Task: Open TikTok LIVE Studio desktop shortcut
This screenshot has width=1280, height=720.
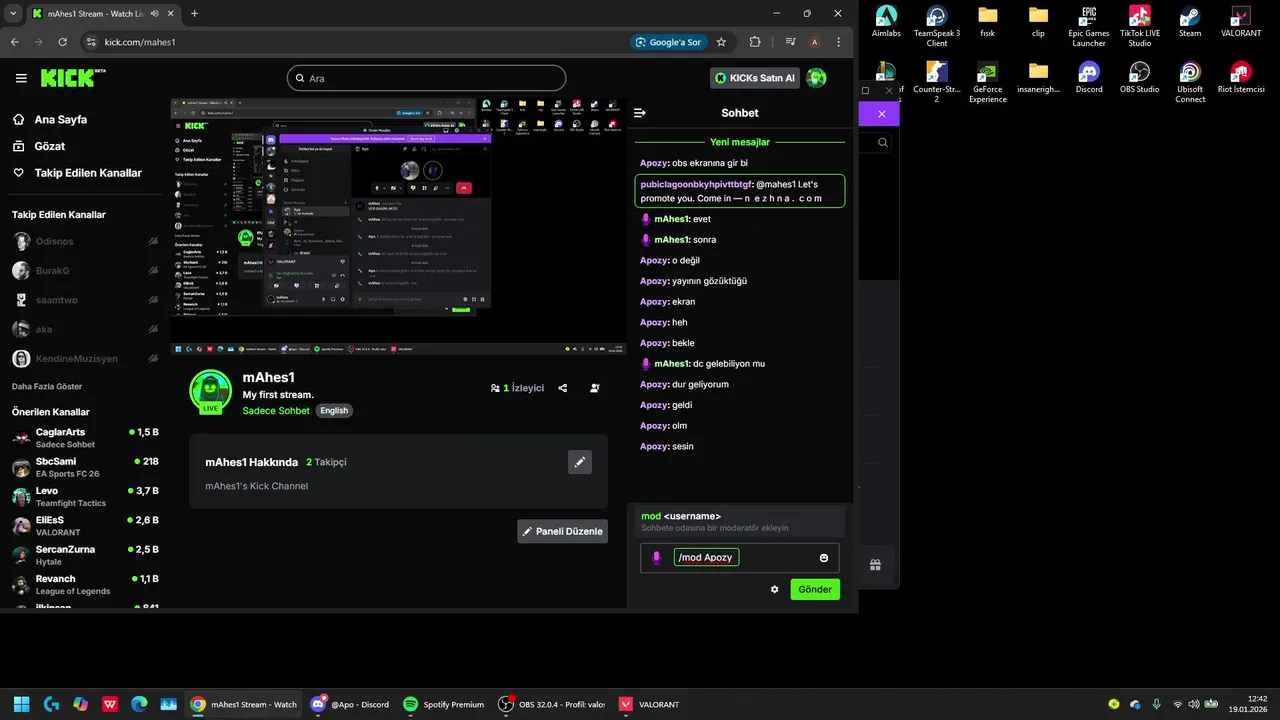Action: click(x=1139, y=26)
